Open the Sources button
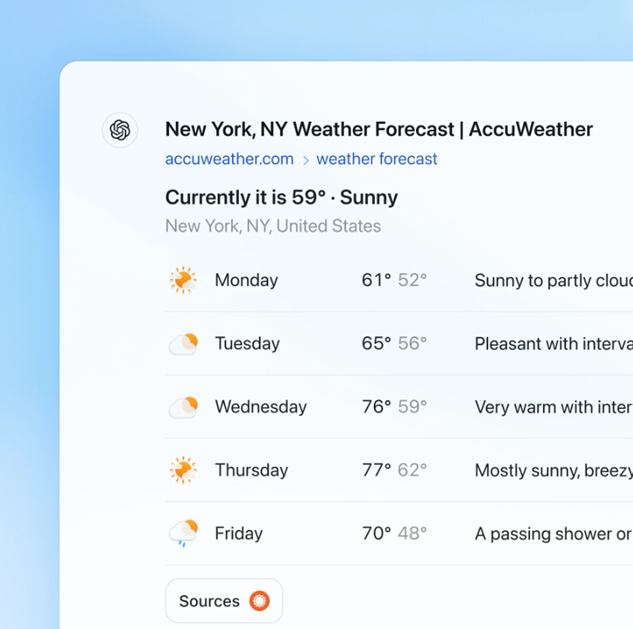 [x=223, y=601]
